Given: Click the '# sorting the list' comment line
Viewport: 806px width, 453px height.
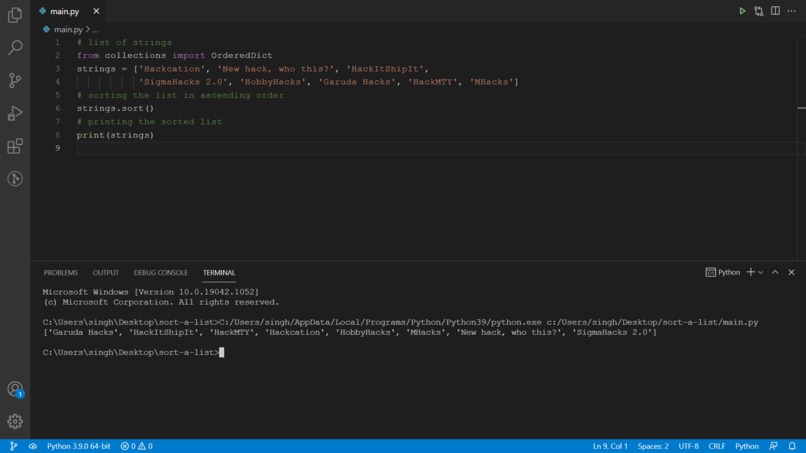Looking at the screenshot, I should click(180, 95).
